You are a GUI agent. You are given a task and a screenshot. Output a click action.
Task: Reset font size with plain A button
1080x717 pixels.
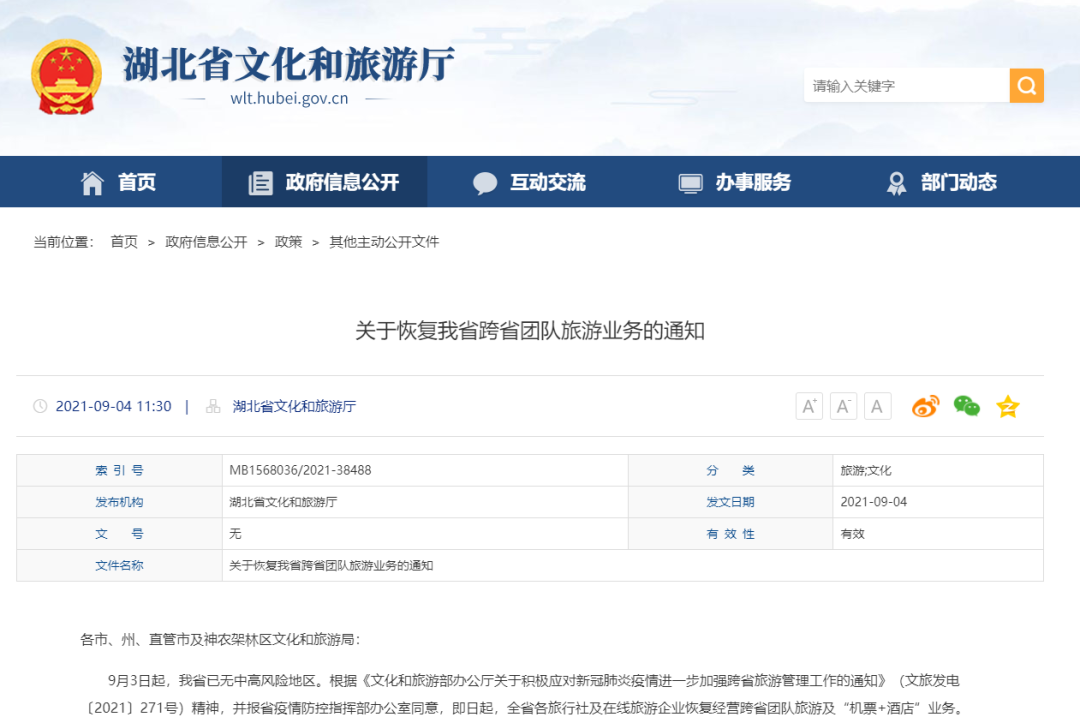[x=877, y=406]
